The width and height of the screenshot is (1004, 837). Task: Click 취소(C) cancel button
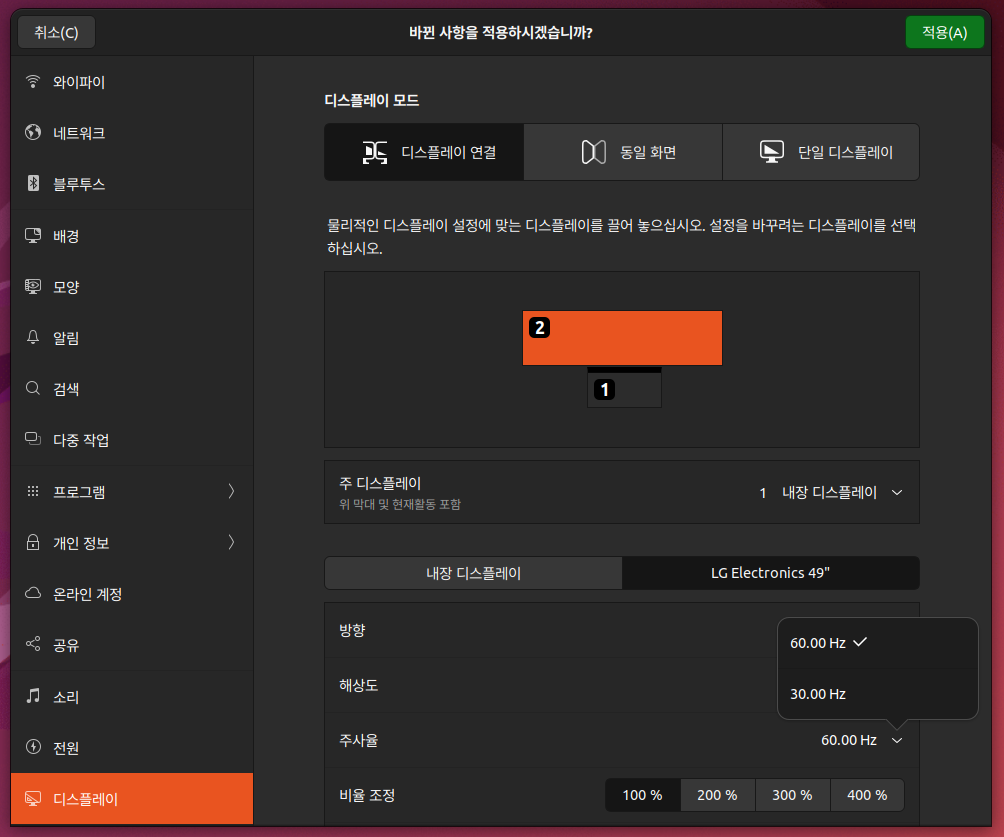56,32
